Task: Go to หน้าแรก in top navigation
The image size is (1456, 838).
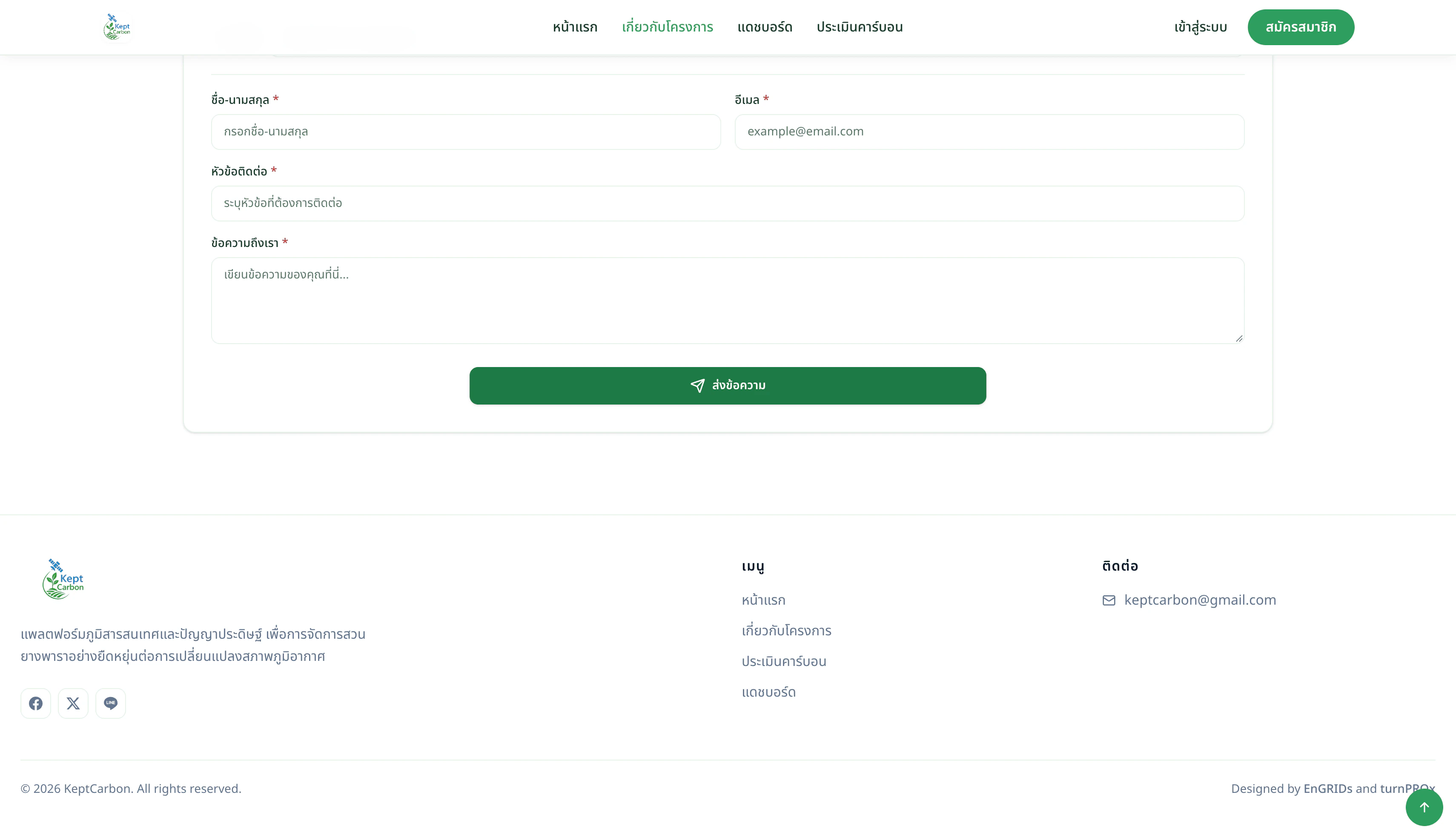Action: click(575, 27)
